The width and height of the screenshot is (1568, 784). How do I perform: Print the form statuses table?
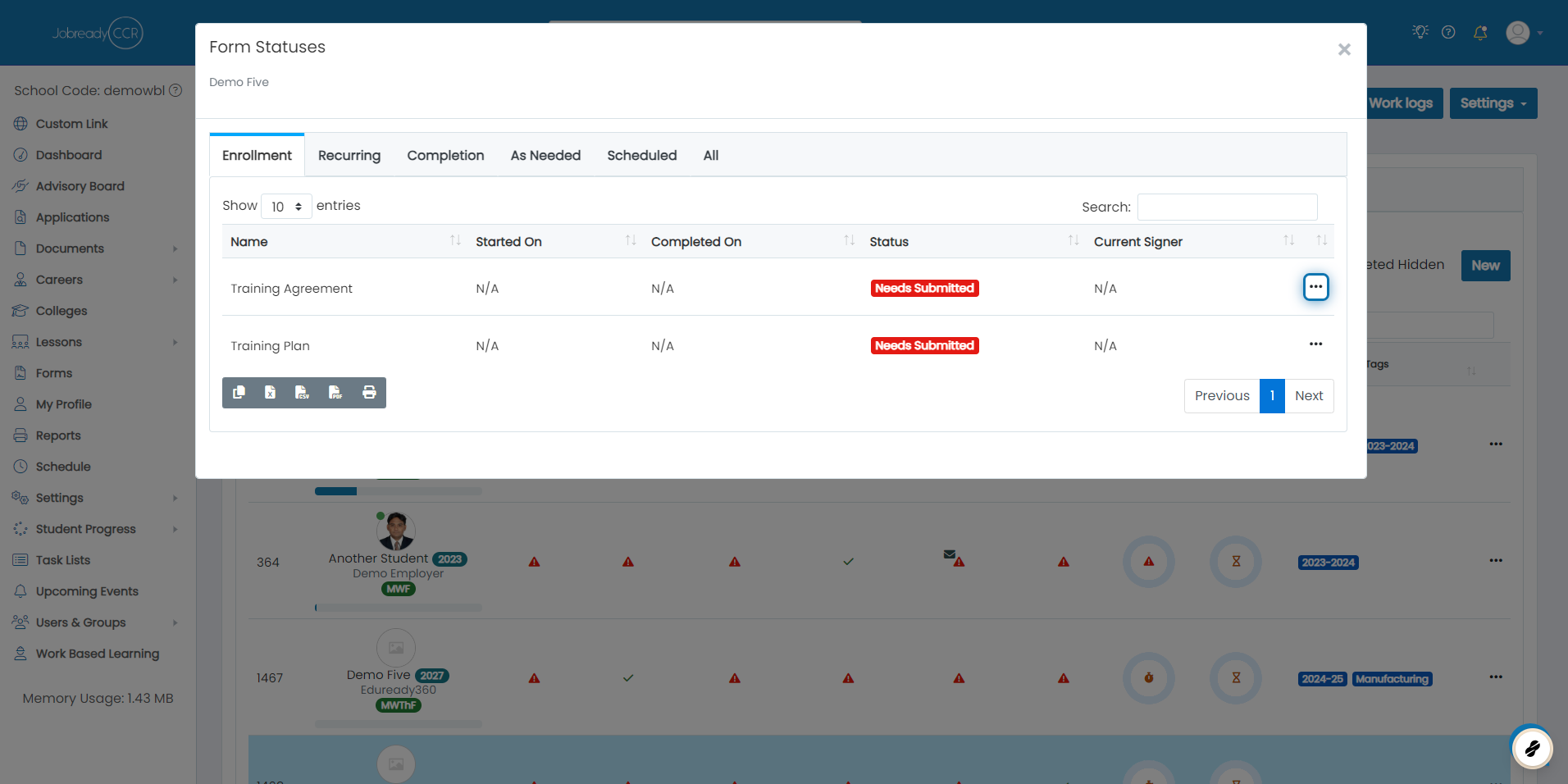369,393
